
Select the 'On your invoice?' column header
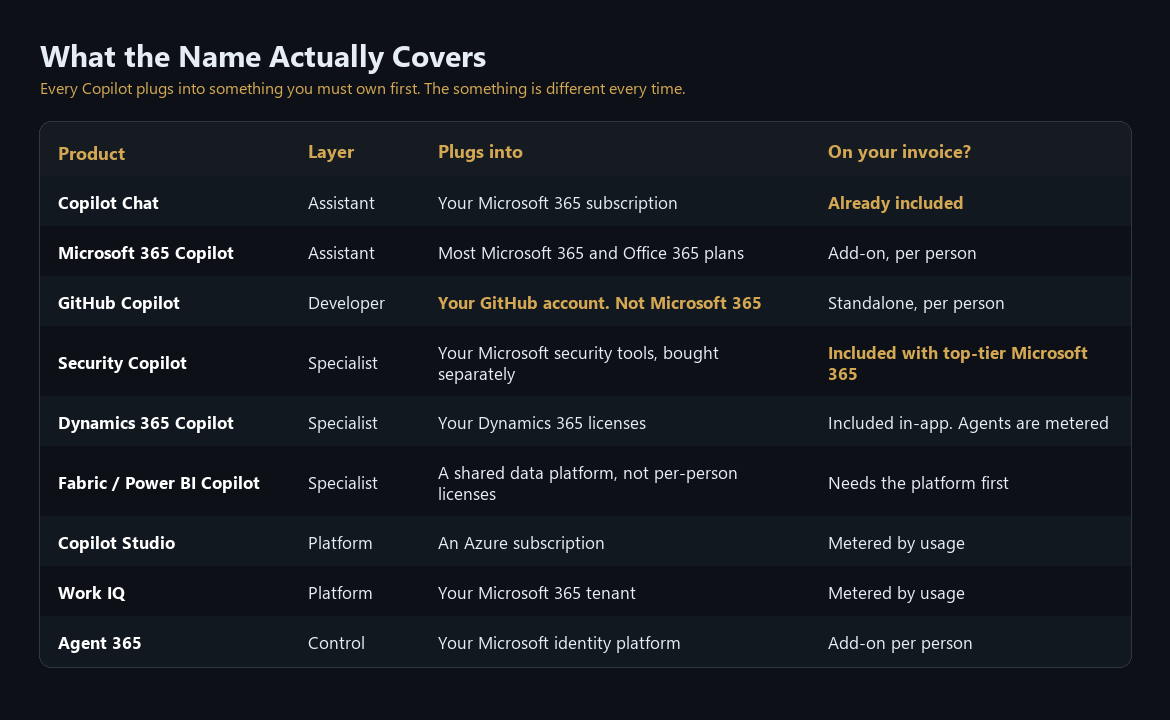(x=899, y=152)
